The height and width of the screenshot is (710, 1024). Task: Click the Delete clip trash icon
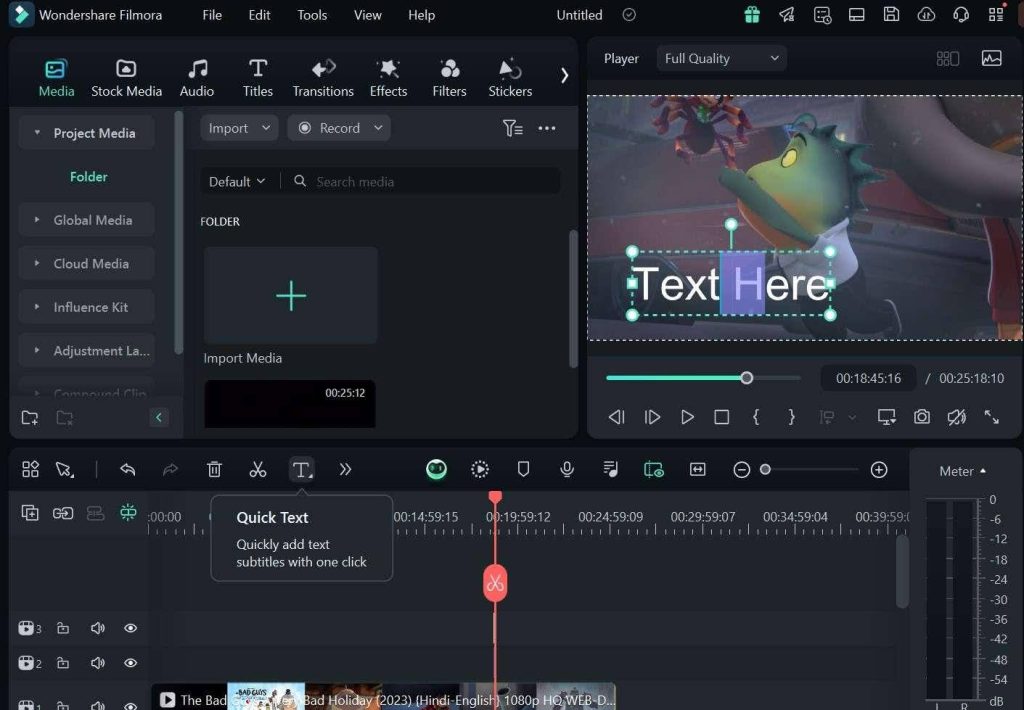tap(214, 469)
